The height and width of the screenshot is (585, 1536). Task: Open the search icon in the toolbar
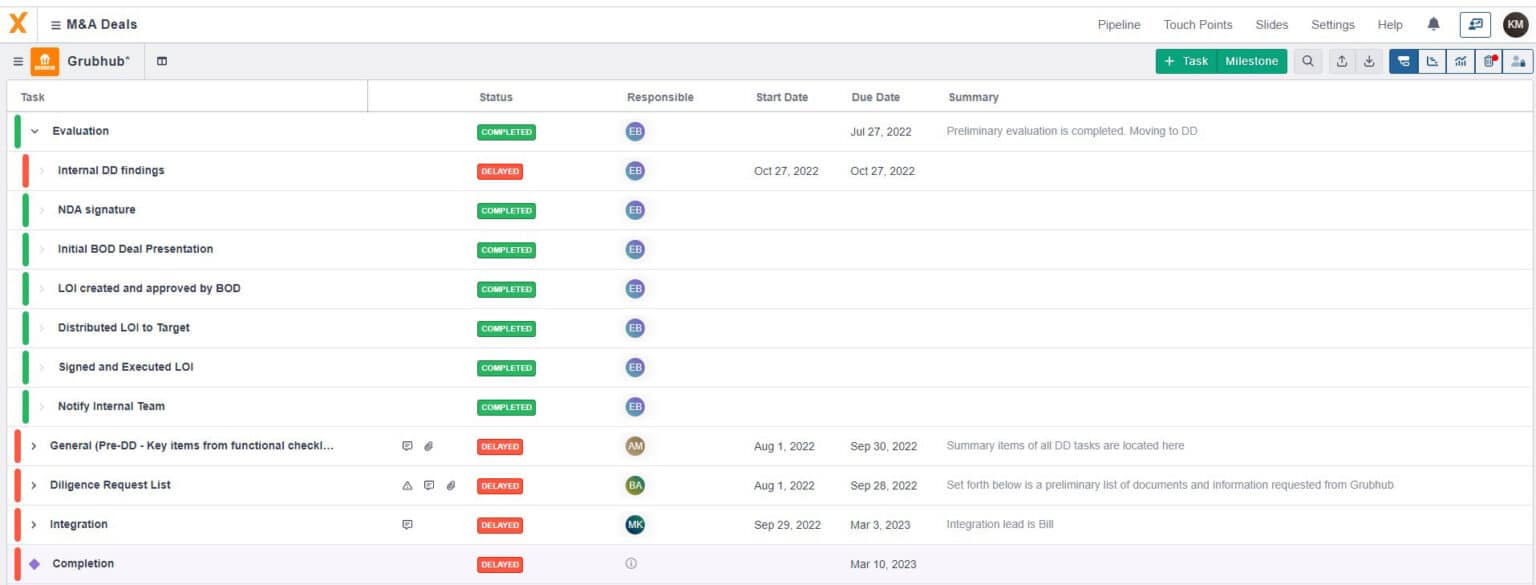pos(1308,61)
